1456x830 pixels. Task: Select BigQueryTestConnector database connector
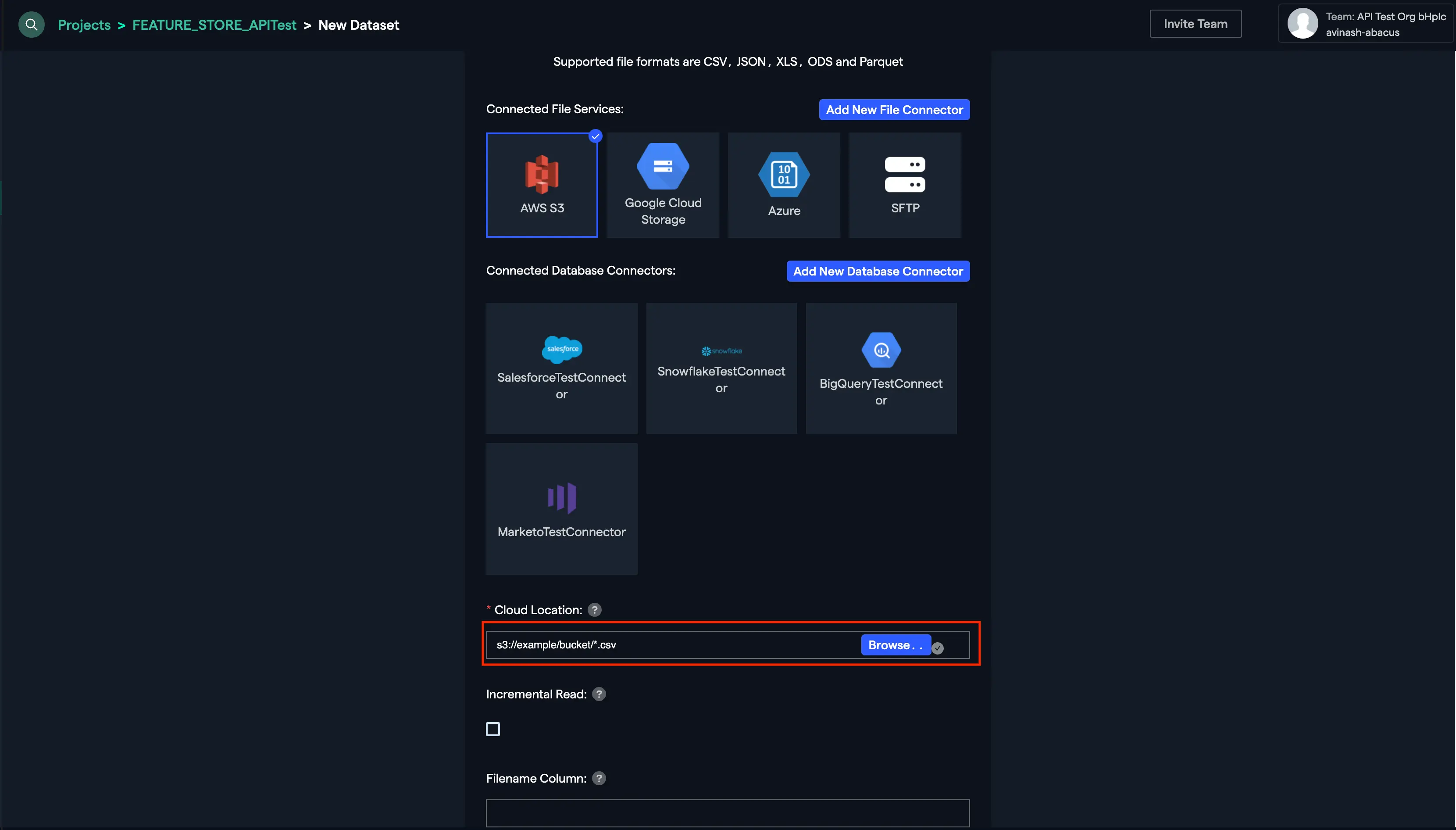881,368
